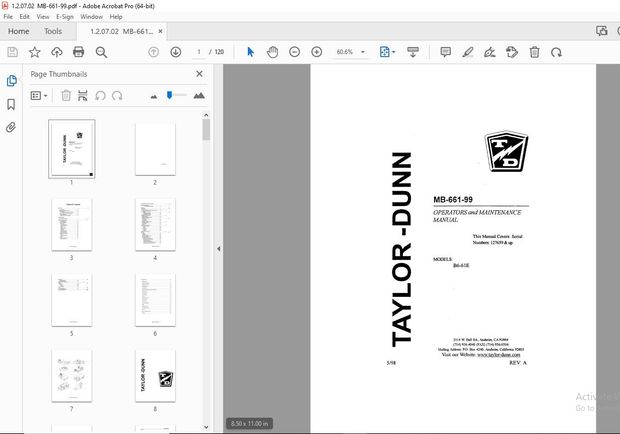
Task: Rotate the page with main toolbar rotate icon
Action: pos(556,52)
